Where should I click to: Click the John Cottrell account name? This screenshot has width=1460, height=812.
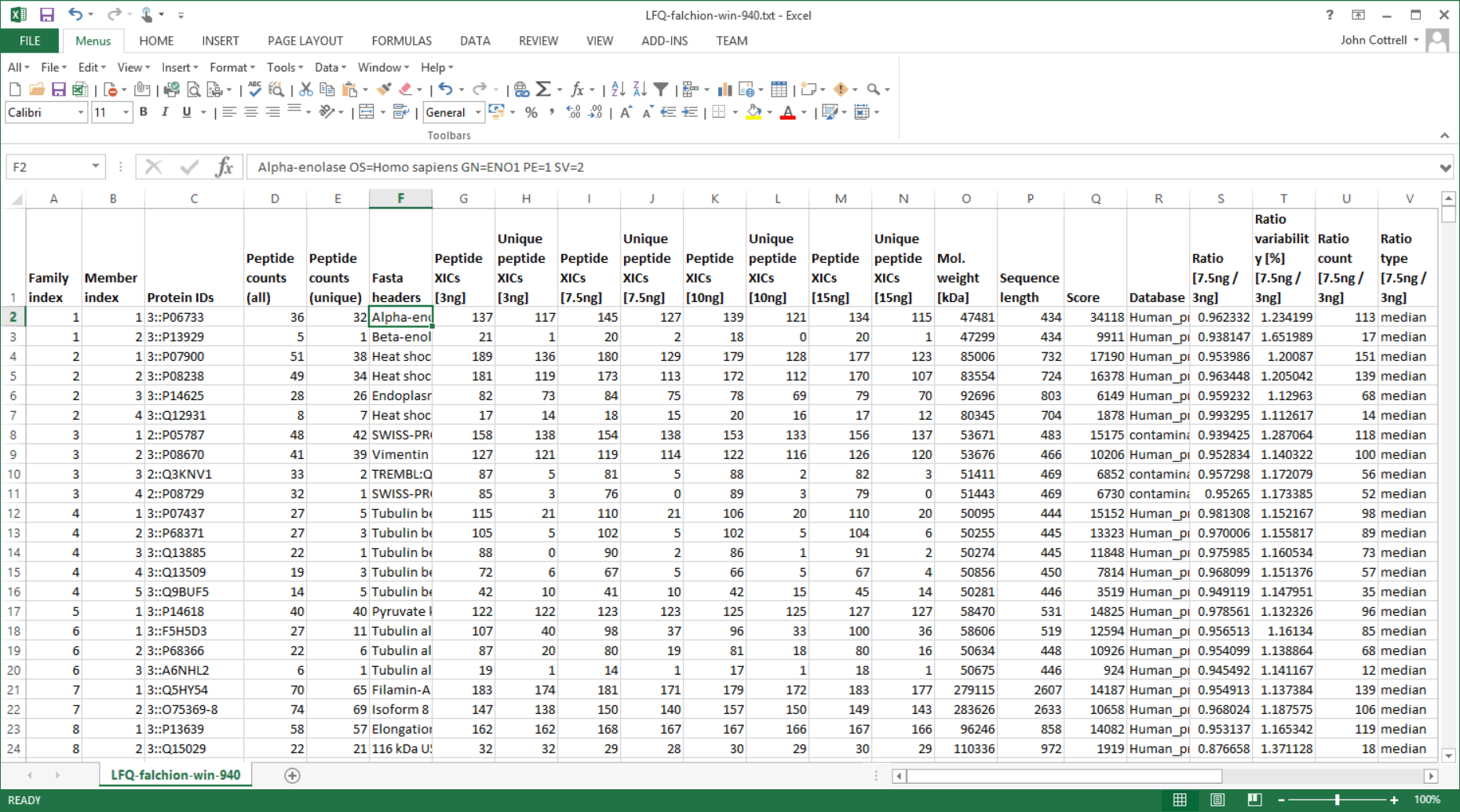1372,40
